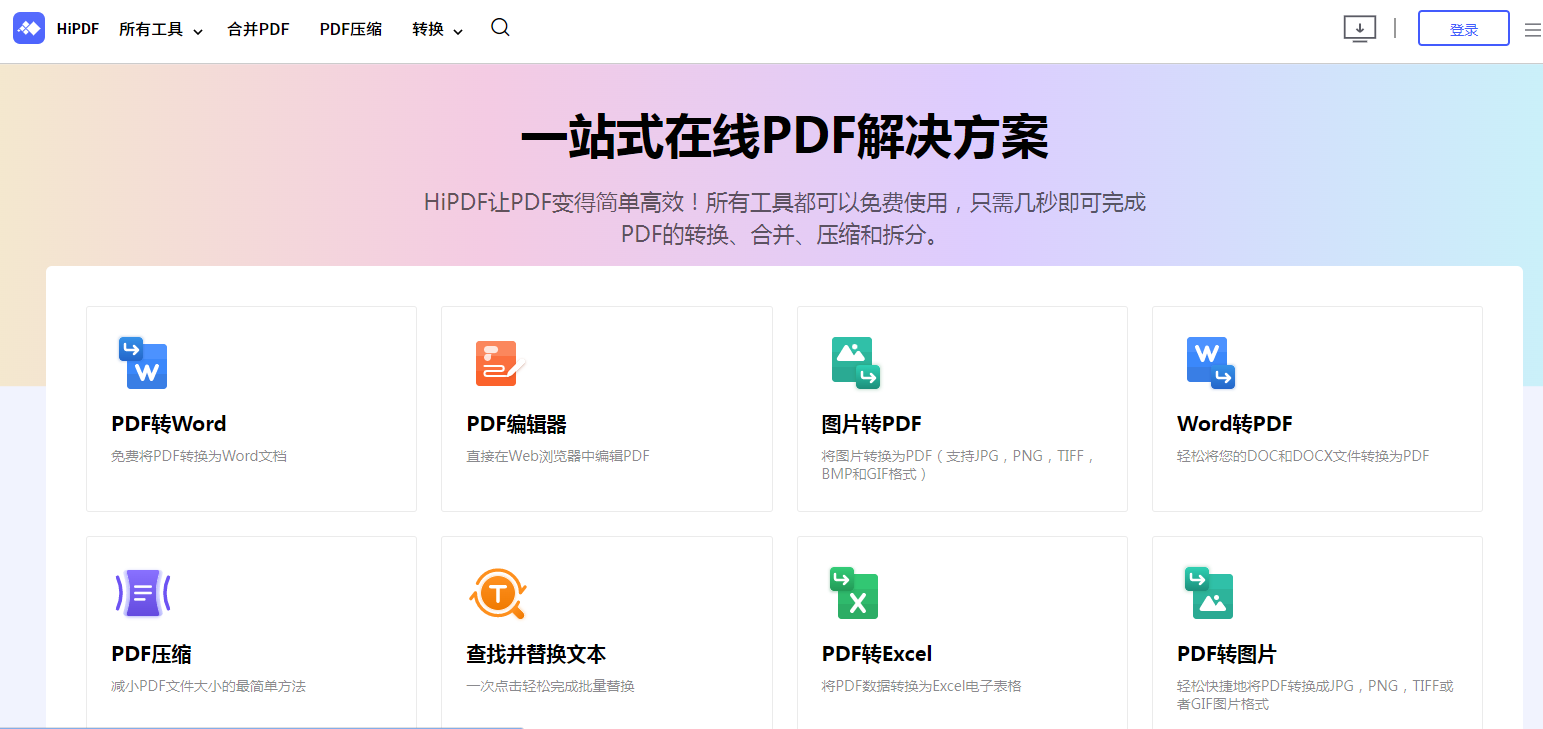Click description 减小PDF文件大小的最简单方法

(208, 686)
